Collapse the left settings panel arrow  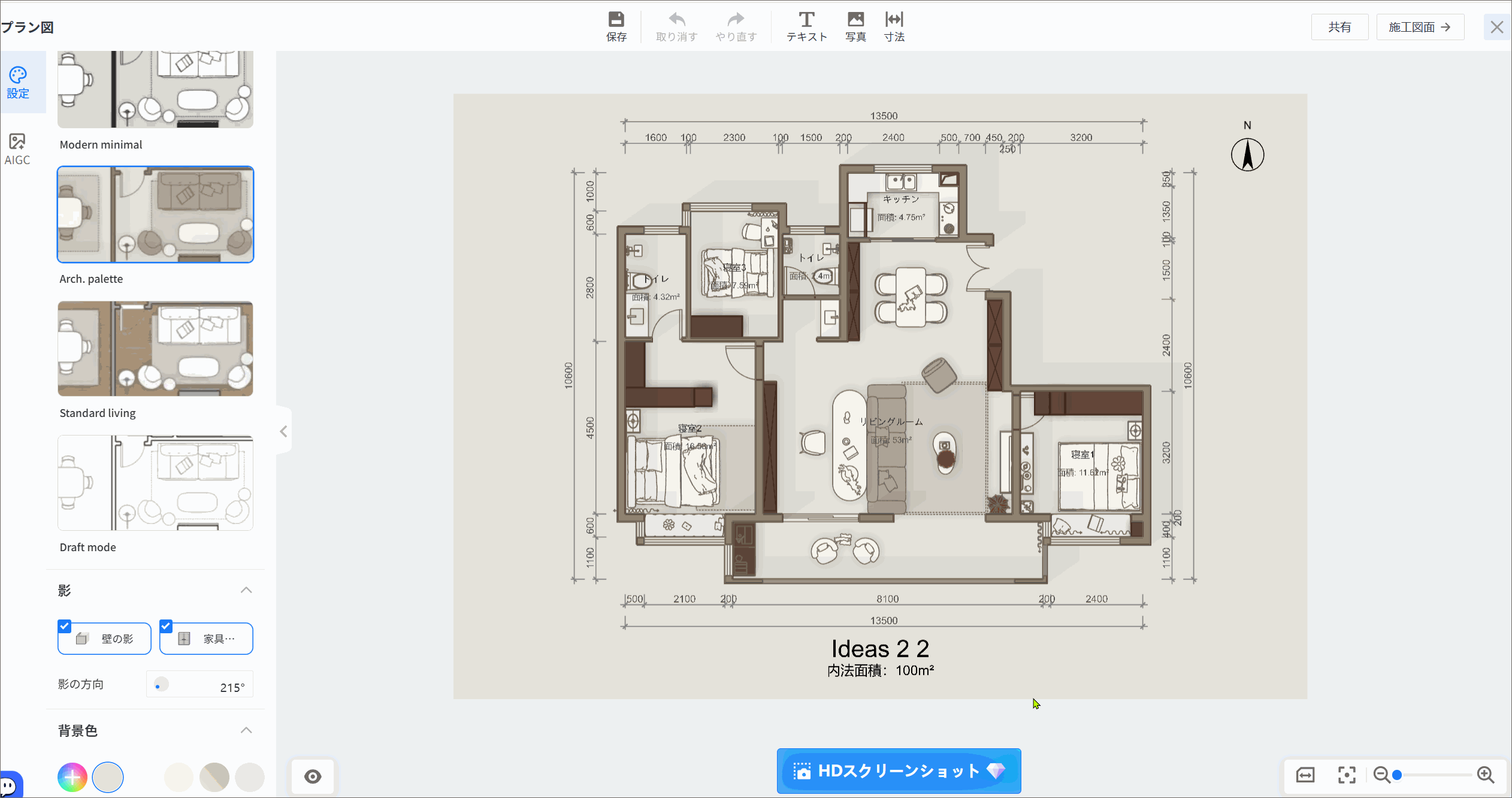(284, 431)
